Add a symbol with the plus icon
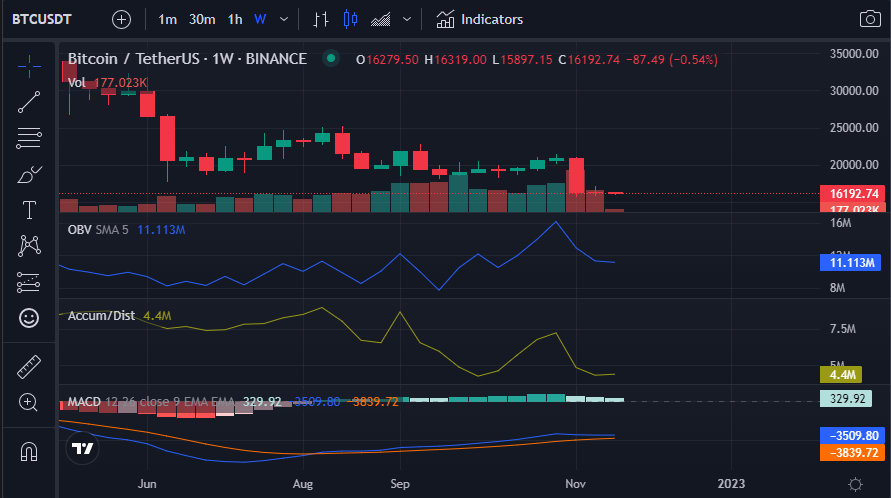 [121, 20]
